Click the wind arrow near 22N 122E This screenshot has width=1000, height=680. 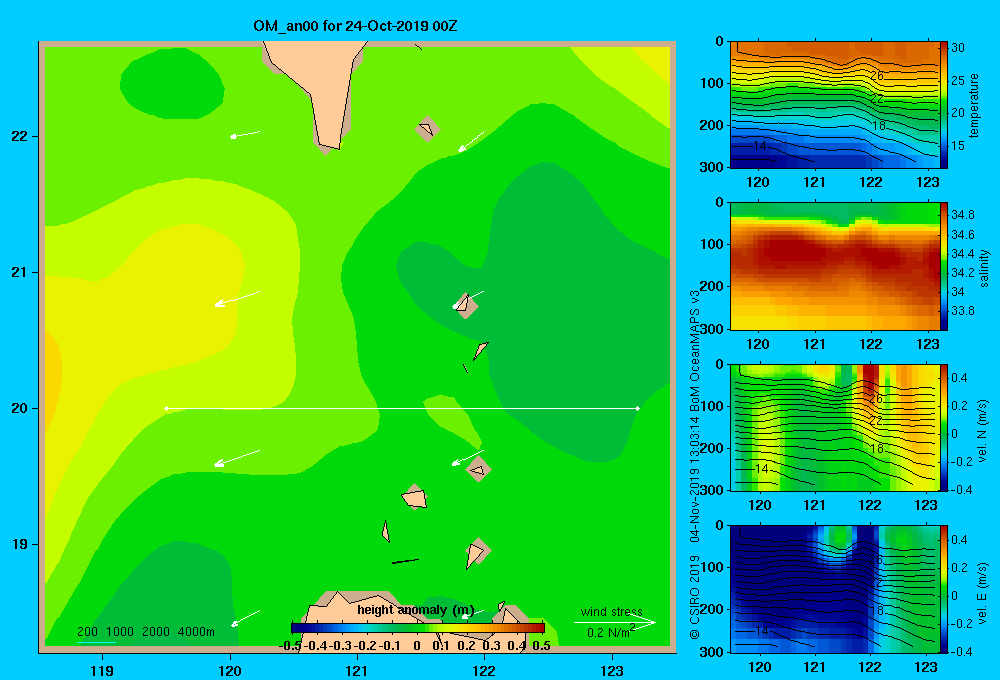pyautogui.click(x=471, y=142)
